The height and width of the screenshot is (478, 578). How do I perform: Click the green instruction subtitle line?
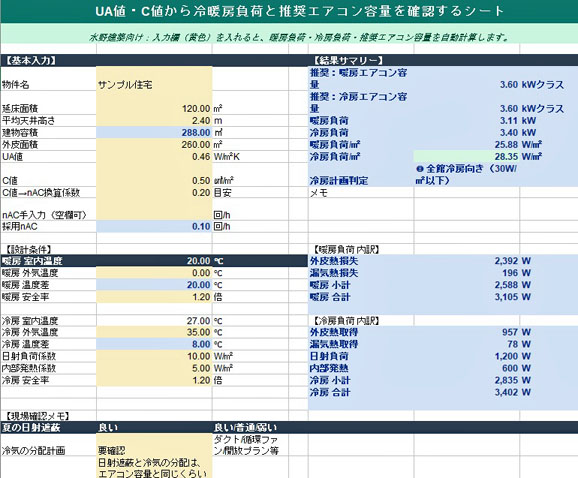tap(299, 37)
